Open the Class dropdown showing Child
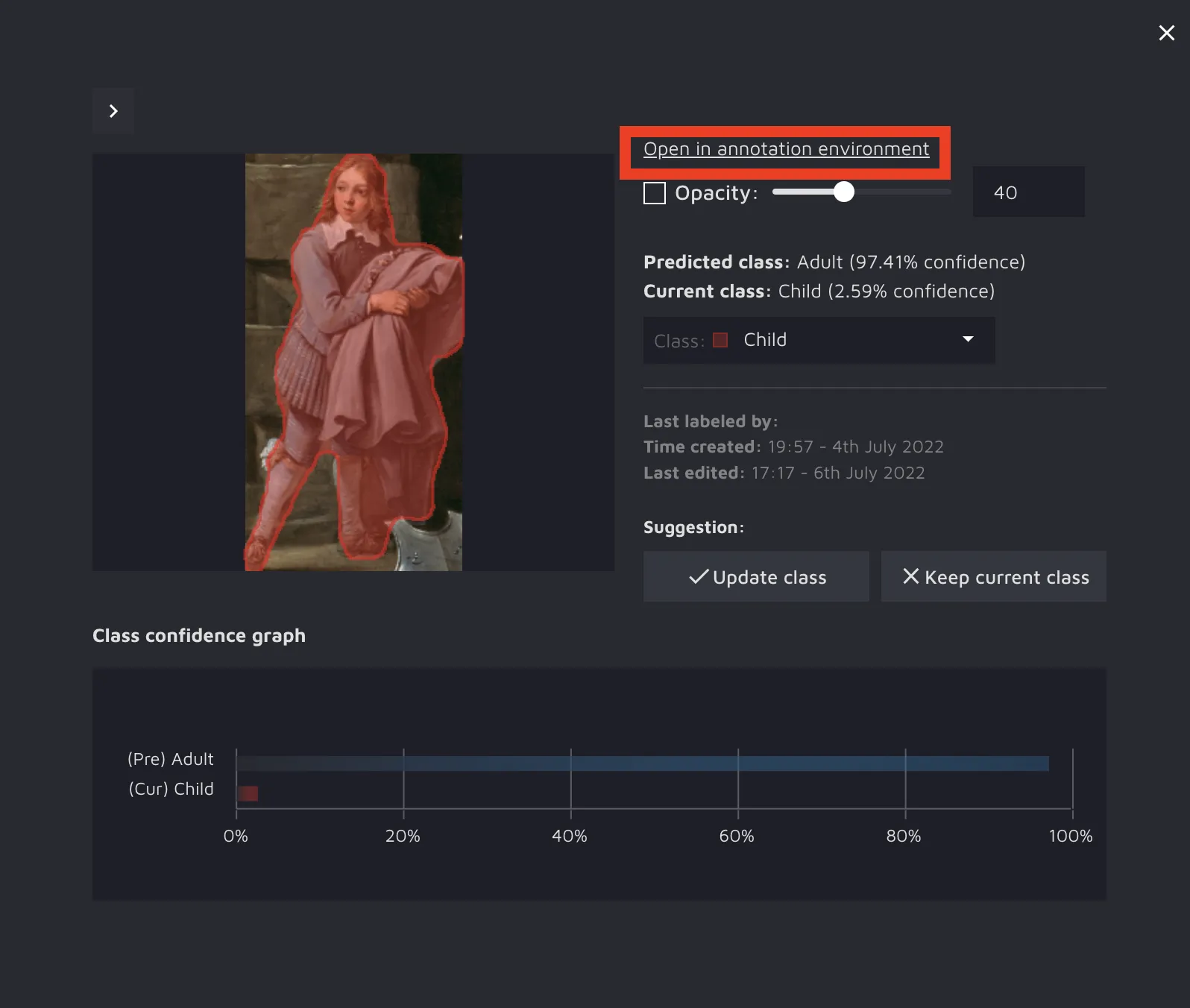The height and width of the screenshot is (1008, 1190). pos(818,340)
